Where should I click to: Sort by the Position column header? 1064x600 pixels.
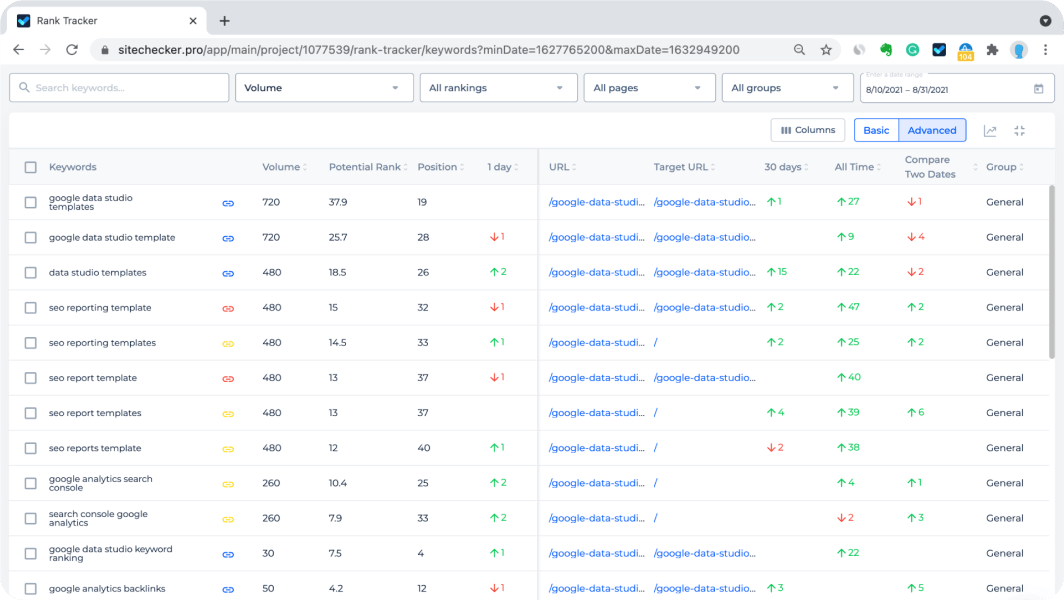pyautogui.click(x=440, y=167)
